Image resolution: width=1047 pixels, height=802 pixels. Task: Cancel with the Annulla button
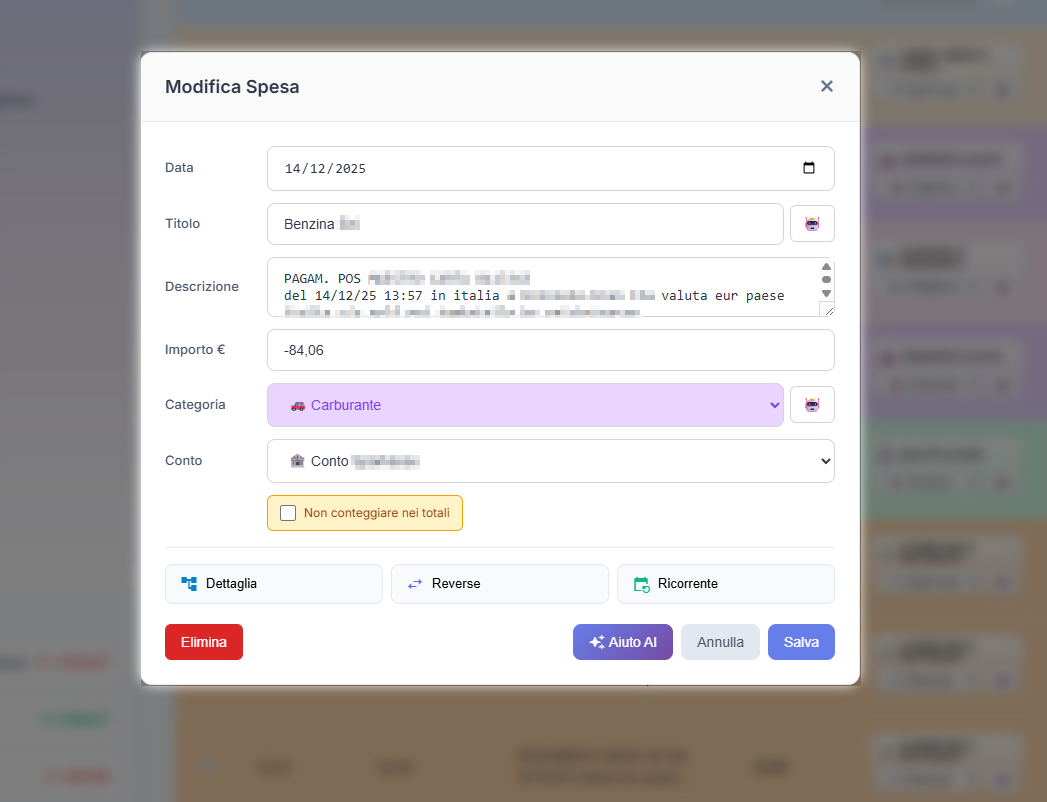(x=720, y=642)
